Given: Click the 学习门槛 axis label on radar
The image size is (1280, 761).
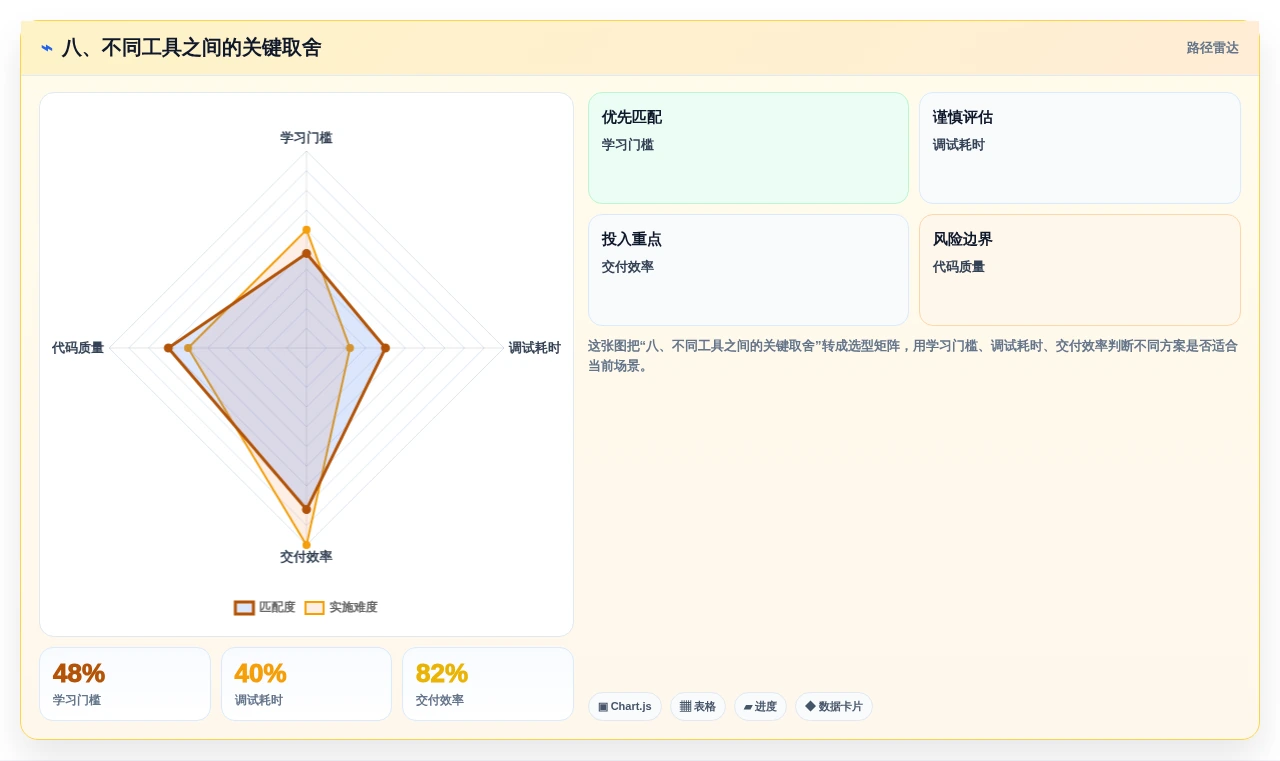Looking at the screenshot, I should point(306,138).
